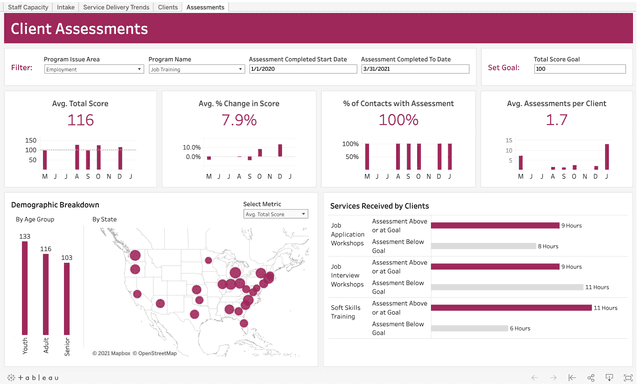This screenshot has height=385, width=640.
Task: Click the Client Assessments title
Action: coord(79,29)
